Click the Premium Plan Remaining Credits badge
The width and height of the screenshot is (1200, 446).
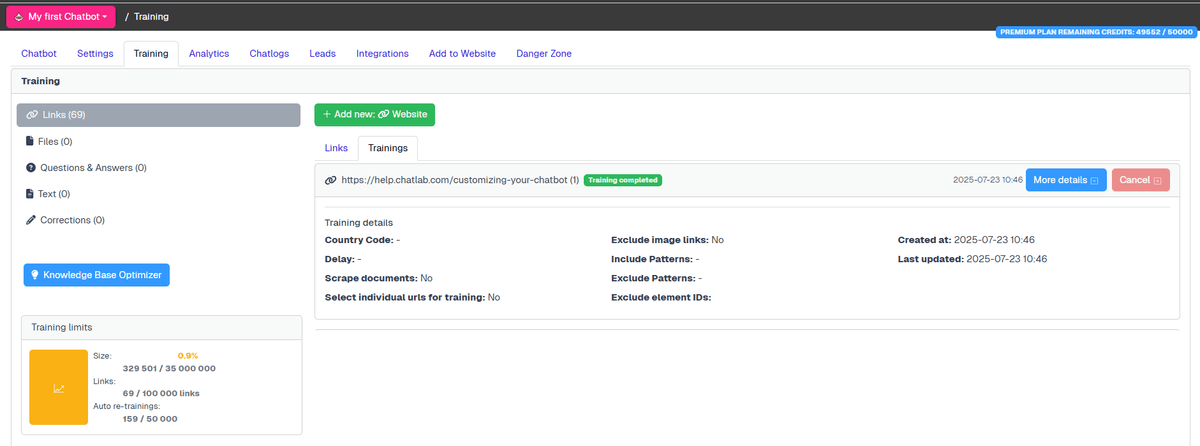(1096, 32)
